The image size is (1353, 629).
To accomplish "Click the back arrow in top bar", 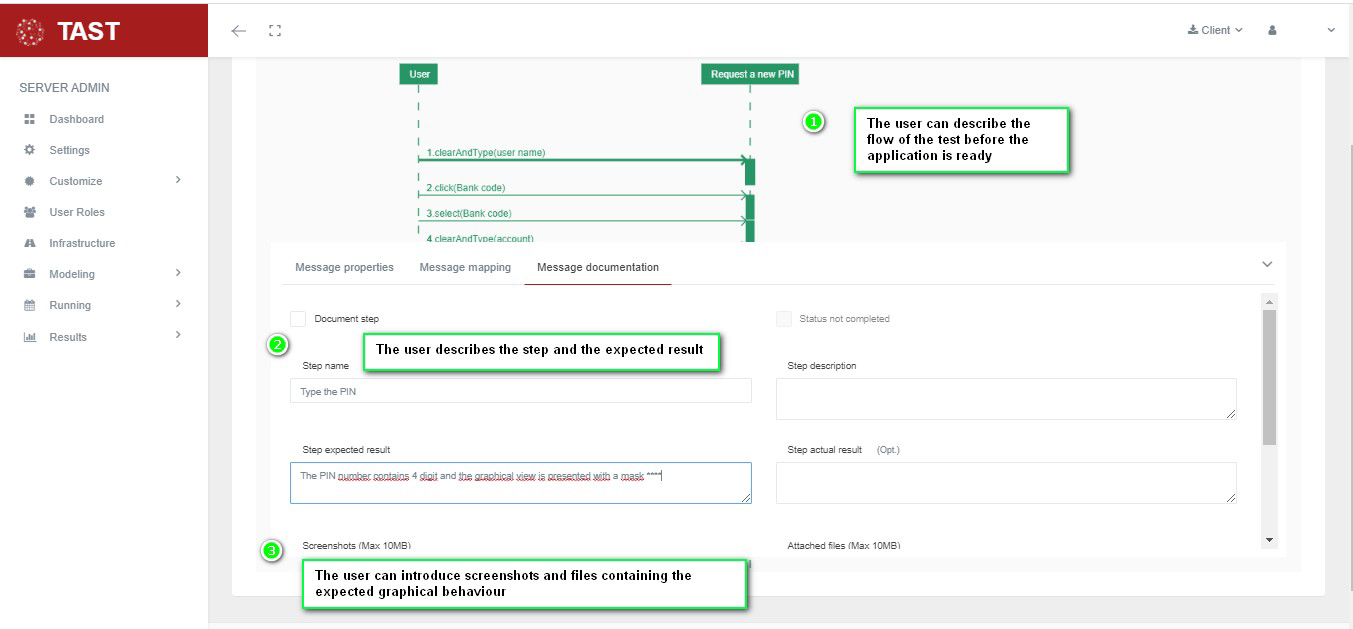I will (x=238, y=31).
